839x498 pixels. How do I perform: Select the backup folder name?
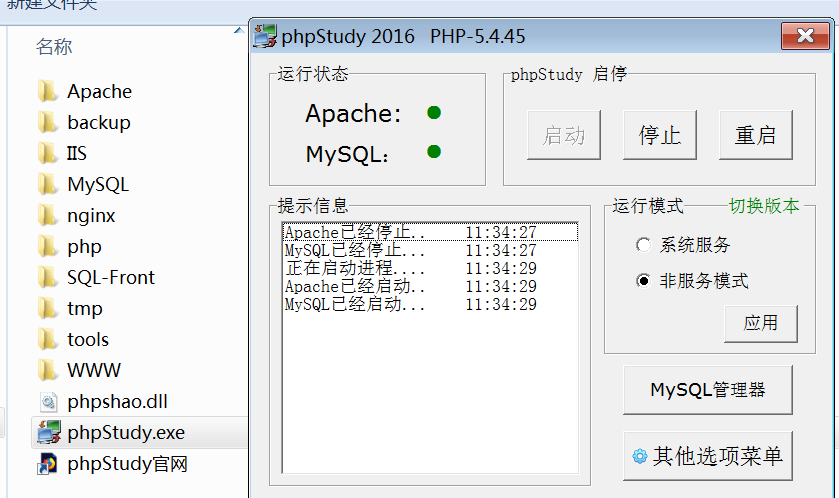[x=99, y=122]
